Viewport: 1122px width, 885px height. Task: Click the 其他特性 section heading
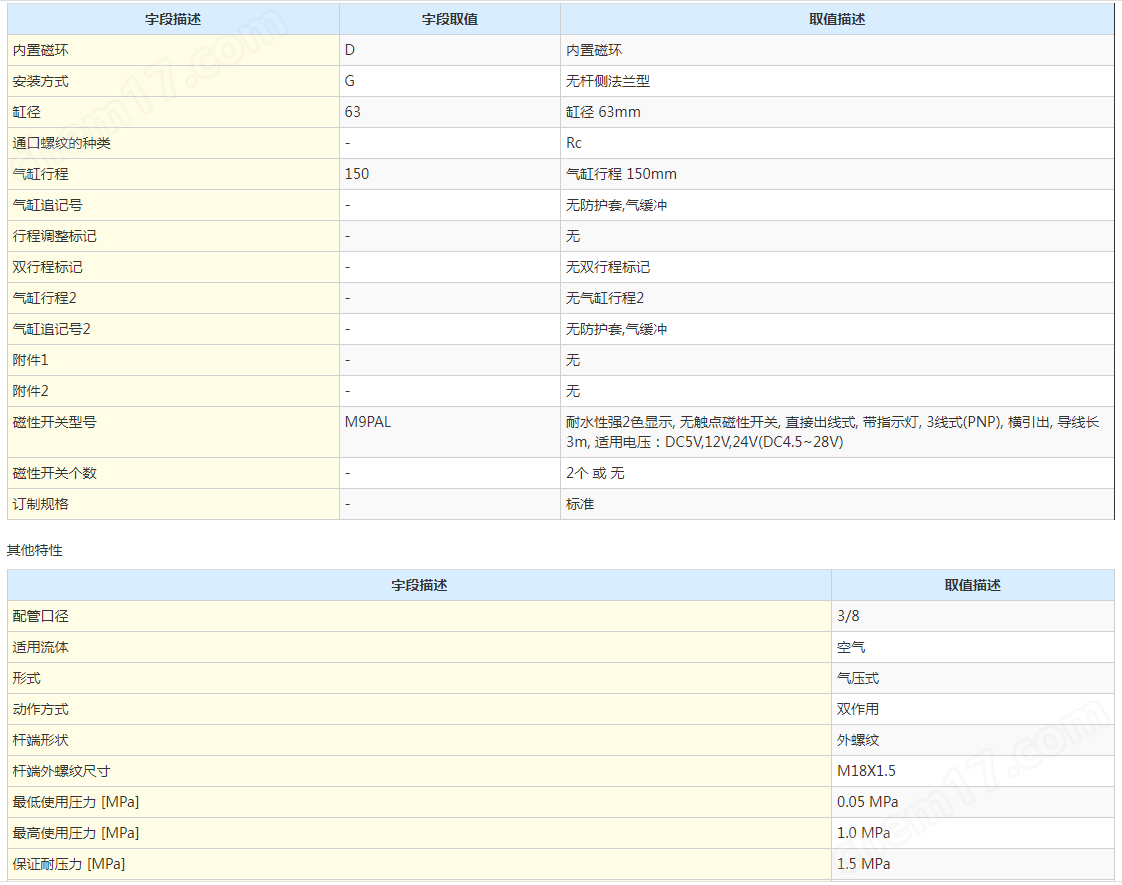coord(34,550)
